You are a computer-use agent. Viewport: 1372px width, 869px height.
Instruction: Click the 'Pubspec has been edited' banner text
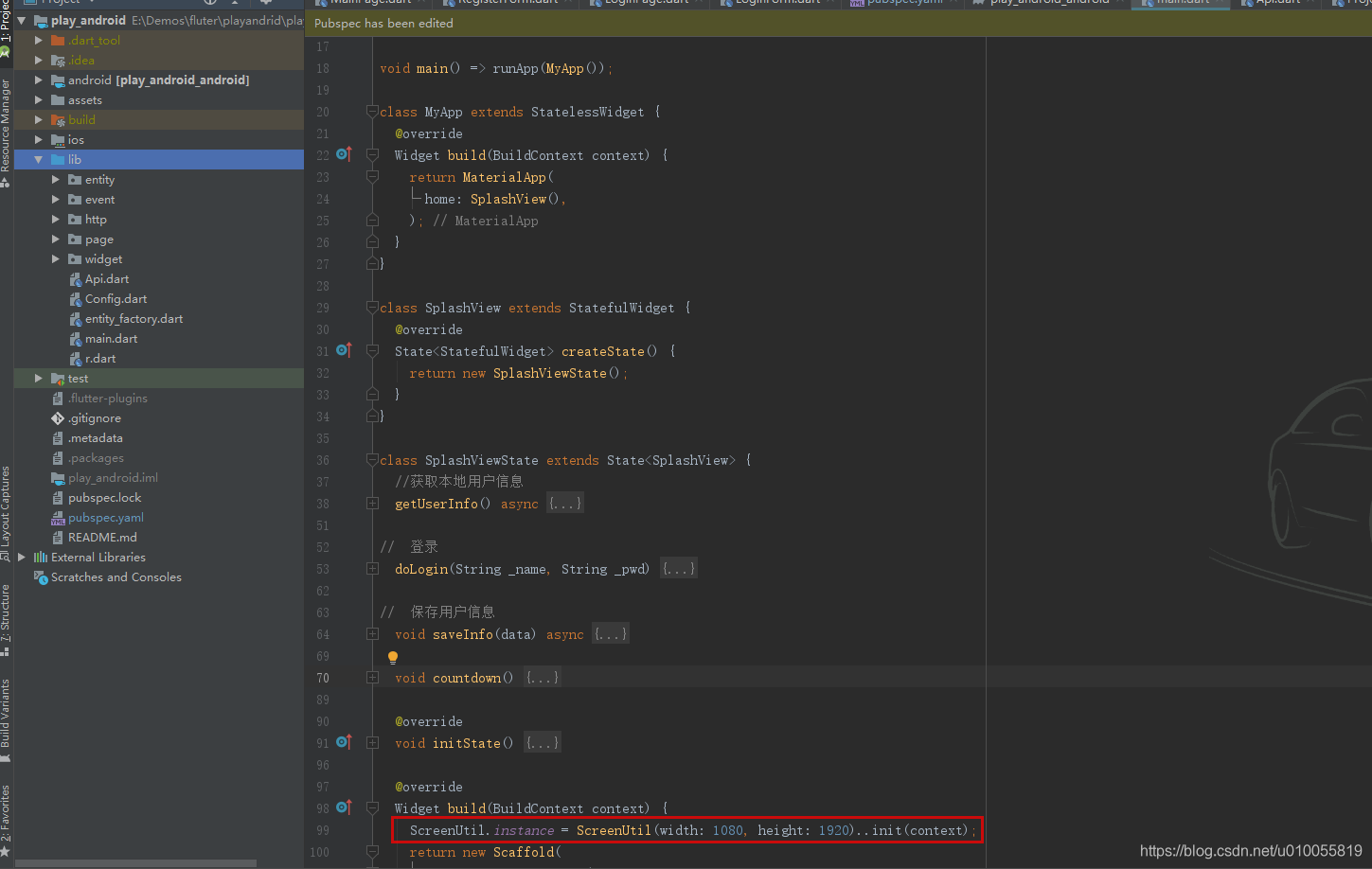[383, 23]
